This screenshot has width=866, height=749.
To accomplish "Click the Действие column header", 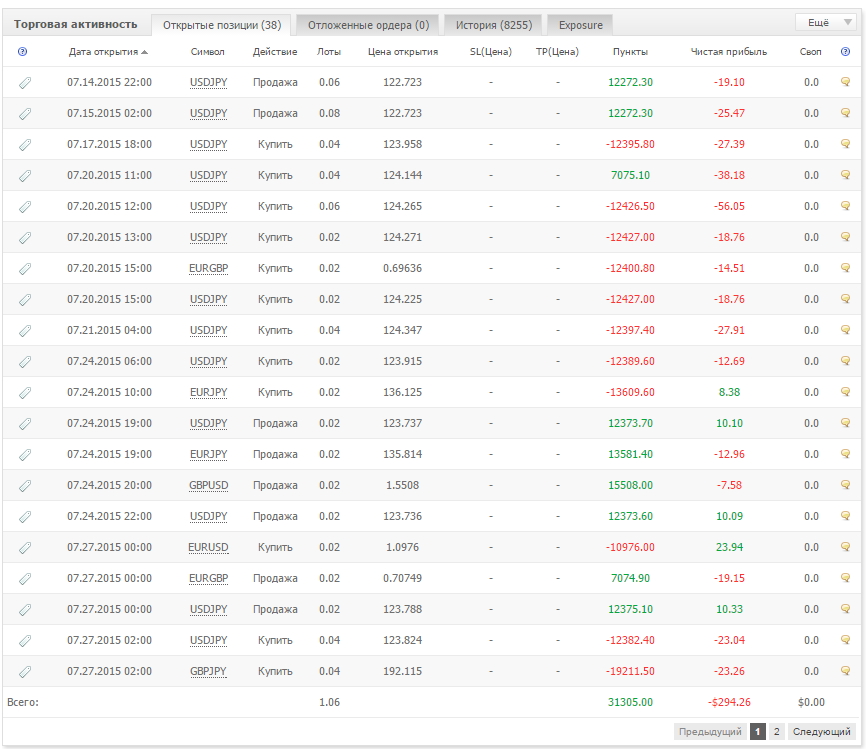I will click(275, 52).
